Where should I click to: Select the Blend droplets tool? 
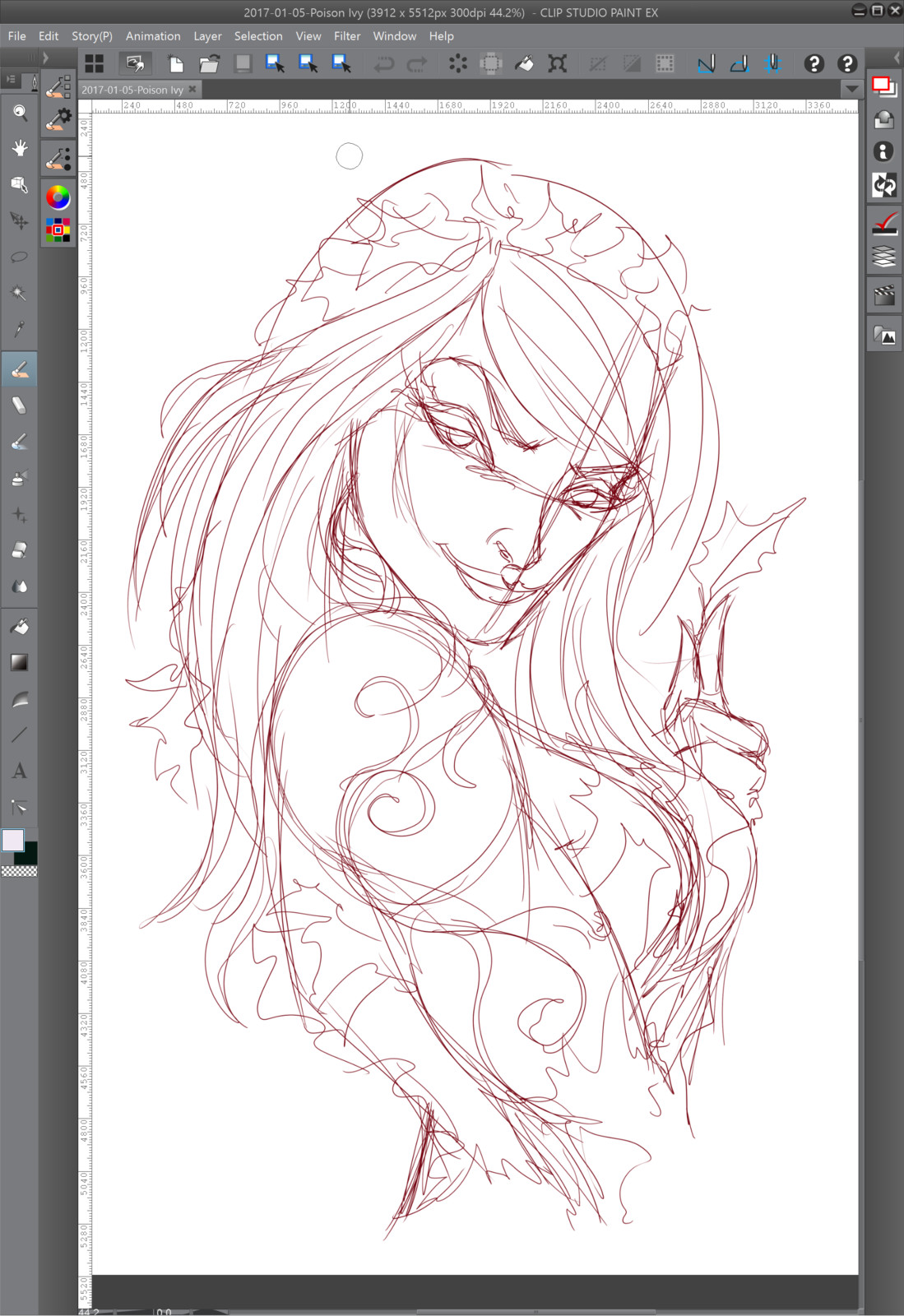click(20, 586)
